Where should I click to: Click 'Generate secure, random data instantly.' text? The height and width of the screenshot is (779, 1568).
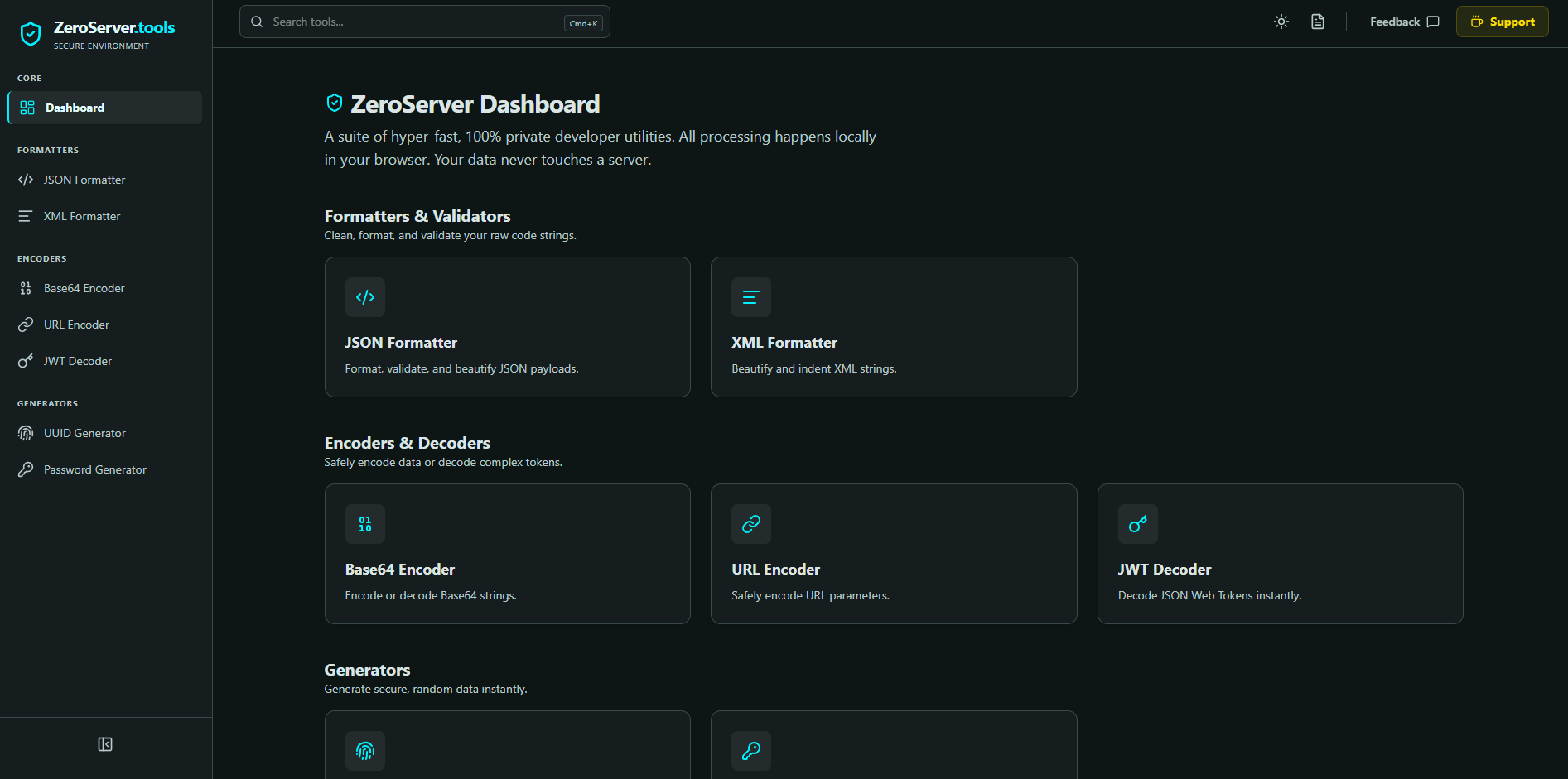(426, 689)
